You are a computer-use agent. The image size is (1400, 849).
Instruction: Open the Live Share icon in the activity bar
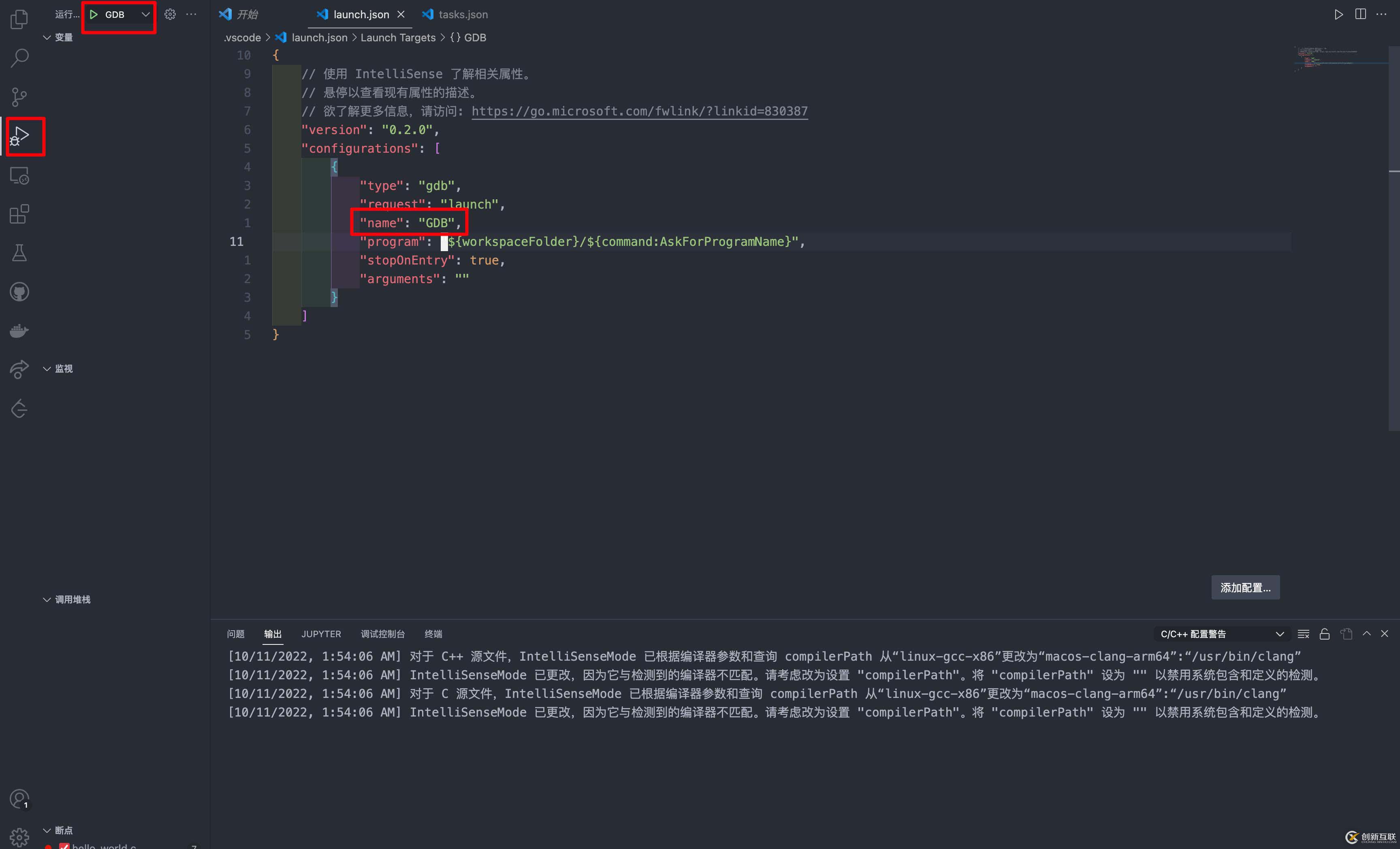click(19, 369)
